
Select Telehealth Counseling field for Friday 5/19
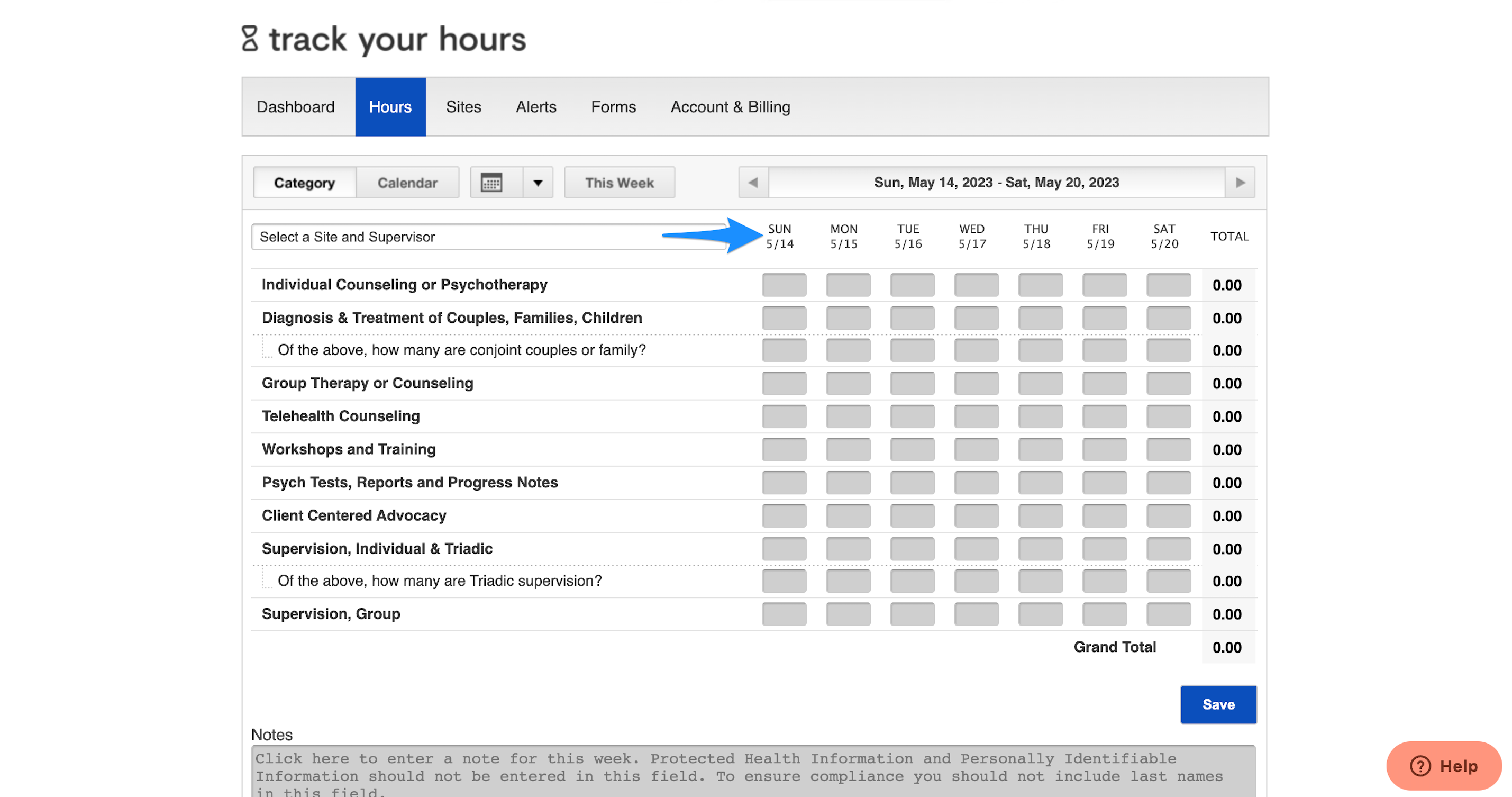point(1105,416)
